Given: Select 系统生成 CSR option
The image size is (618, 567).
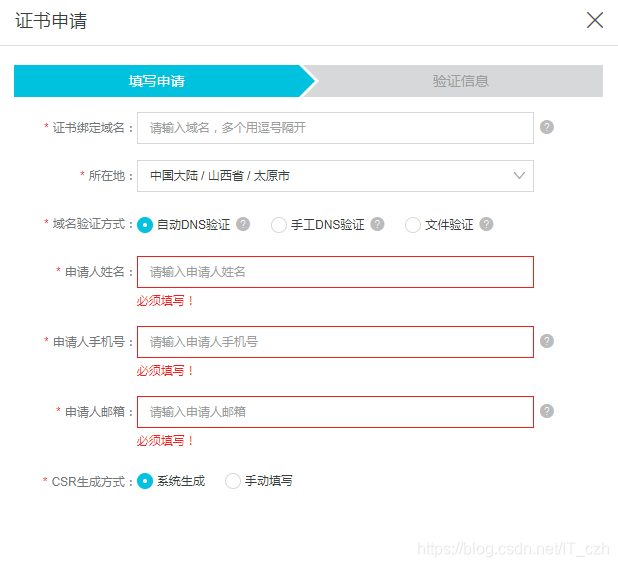Looking at the screenshot, I should pos(145,481).
